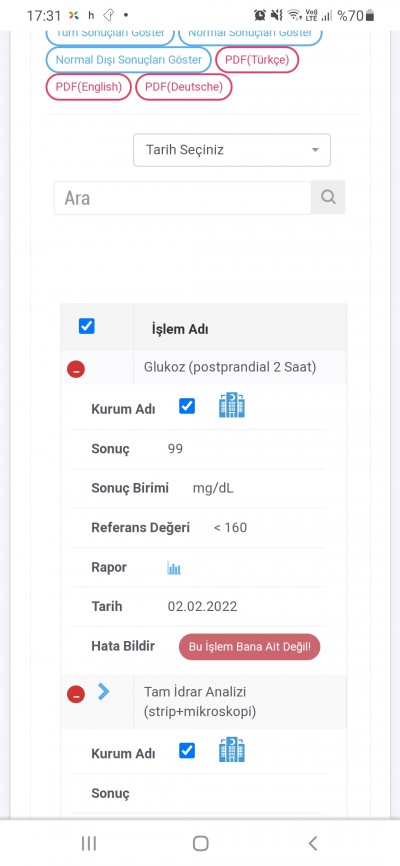
Task: Expand Tam İdrar Analizi blue chevron
Action: point(103,691)
